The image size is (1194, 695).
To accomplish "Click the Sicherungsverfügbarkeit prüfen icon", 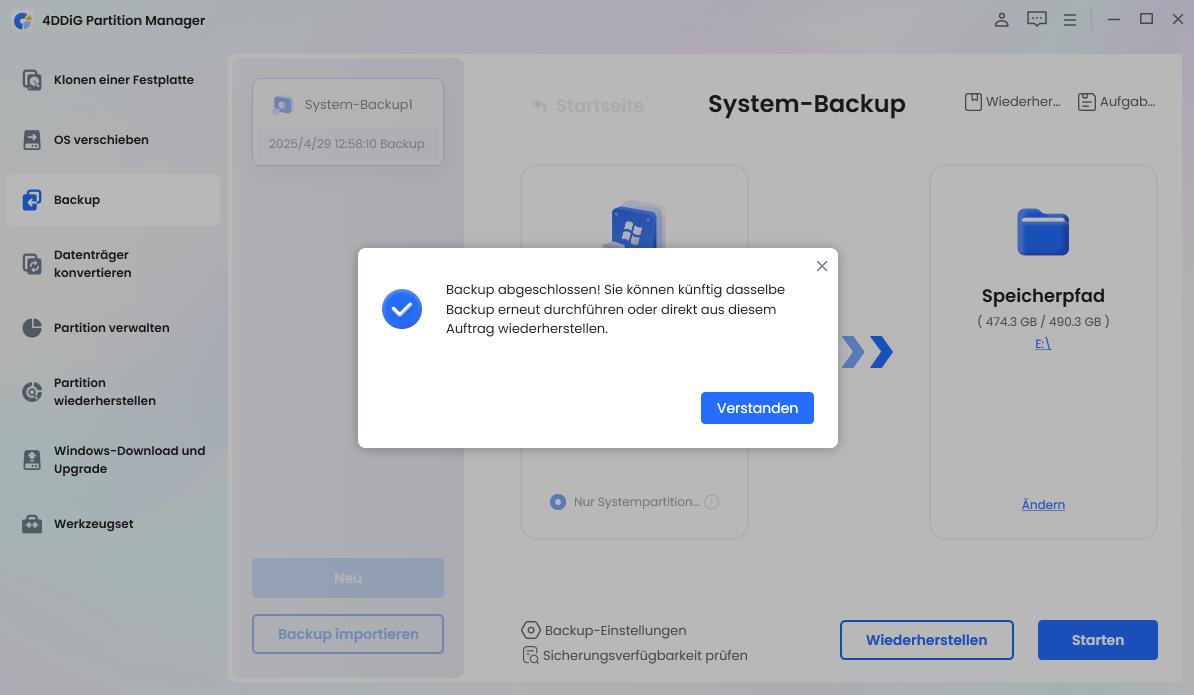I will (x=530, y=655).
